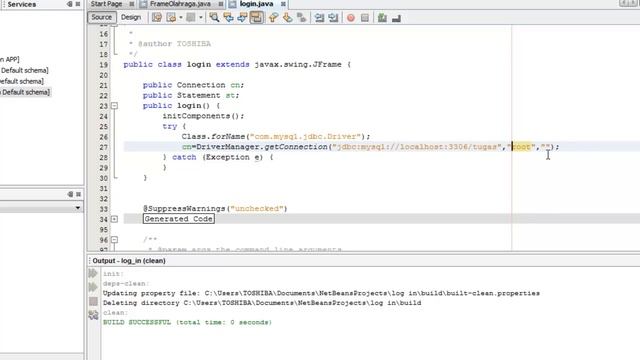Screen dimensions: 640x360
Task: Click Previous Bookmark icon
Action: [x=273, y=18]
